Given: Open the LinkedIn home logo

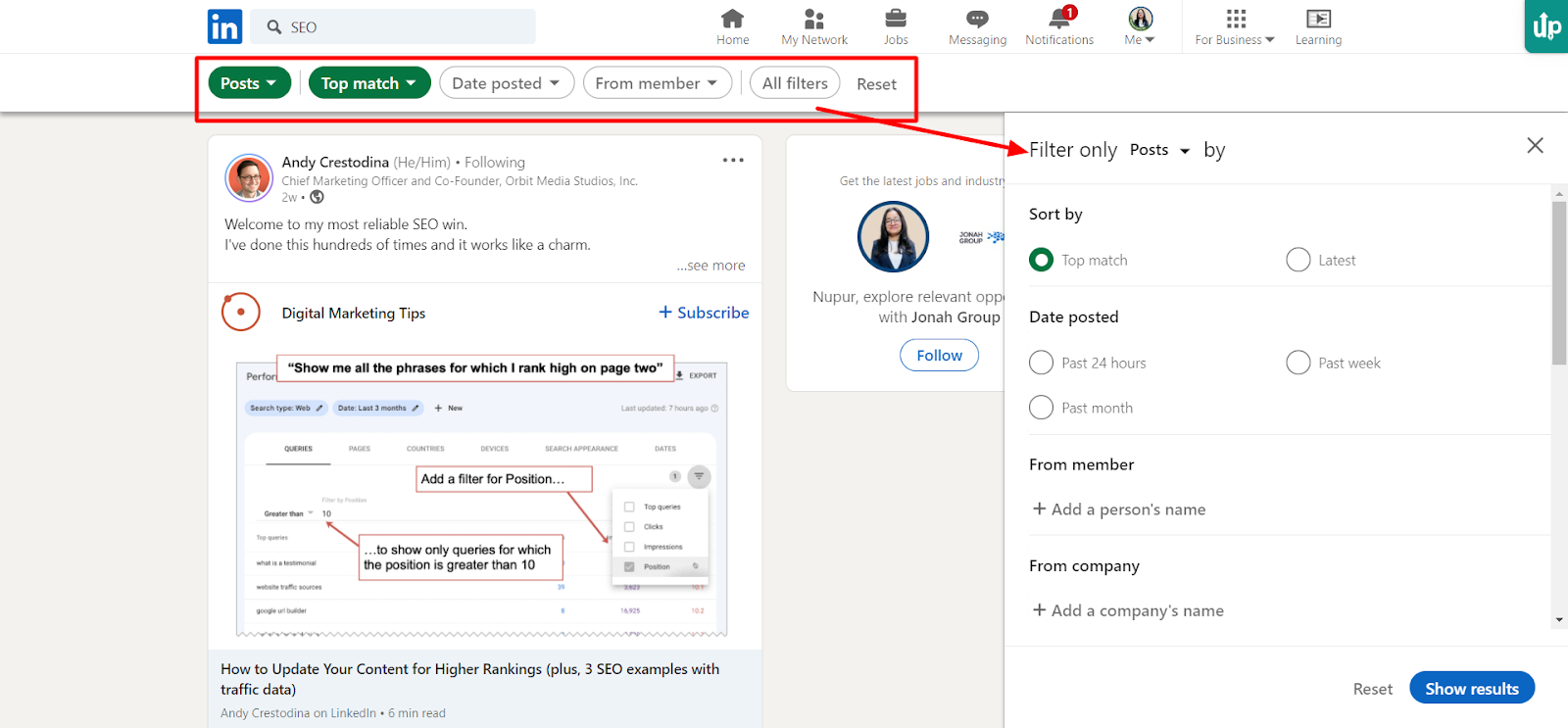Looking at the screenshot, I should (224, 26).
